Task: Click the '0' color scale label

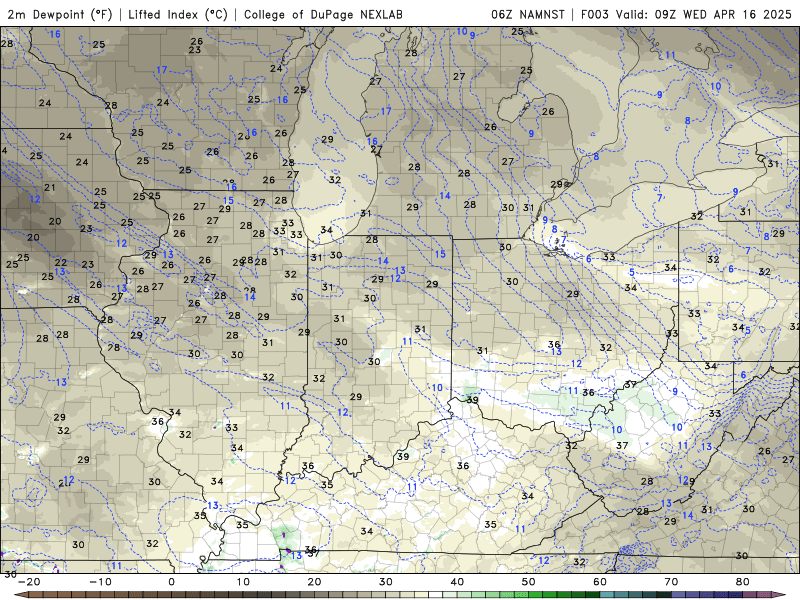Action: [x=171, y=582]
